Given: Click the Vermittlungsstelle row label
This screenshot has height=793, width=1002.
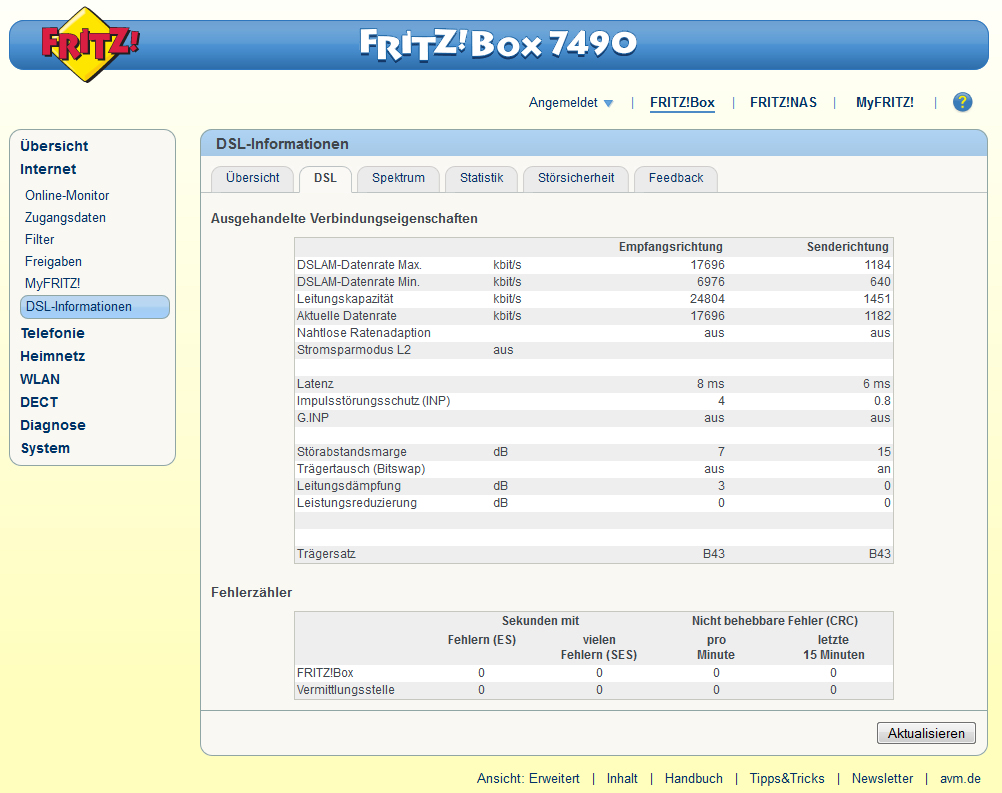Looking at the screenshot, I should click(x=346, y=690).
